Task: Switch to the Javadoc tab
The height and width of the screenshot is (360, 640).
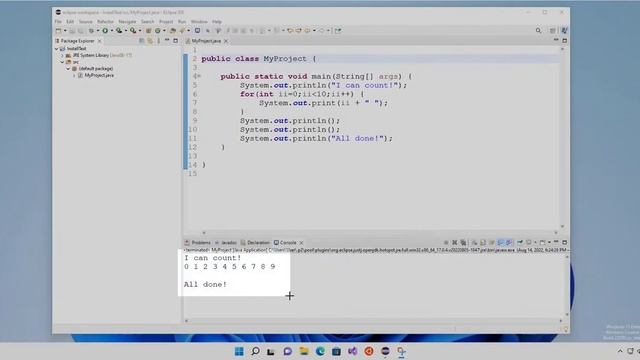Action: coord(226,242)
